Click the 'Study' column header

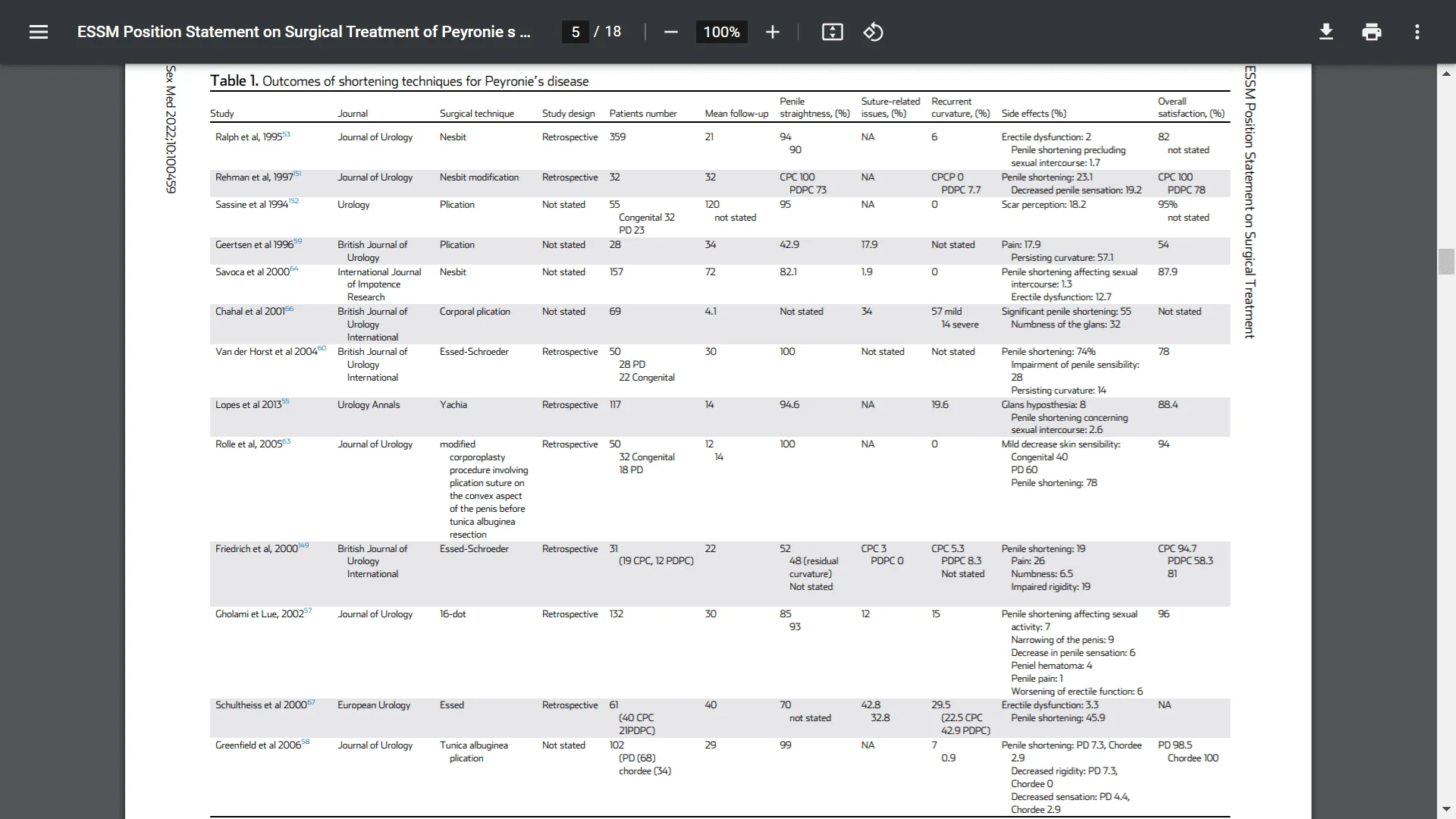tap(222, 114)
